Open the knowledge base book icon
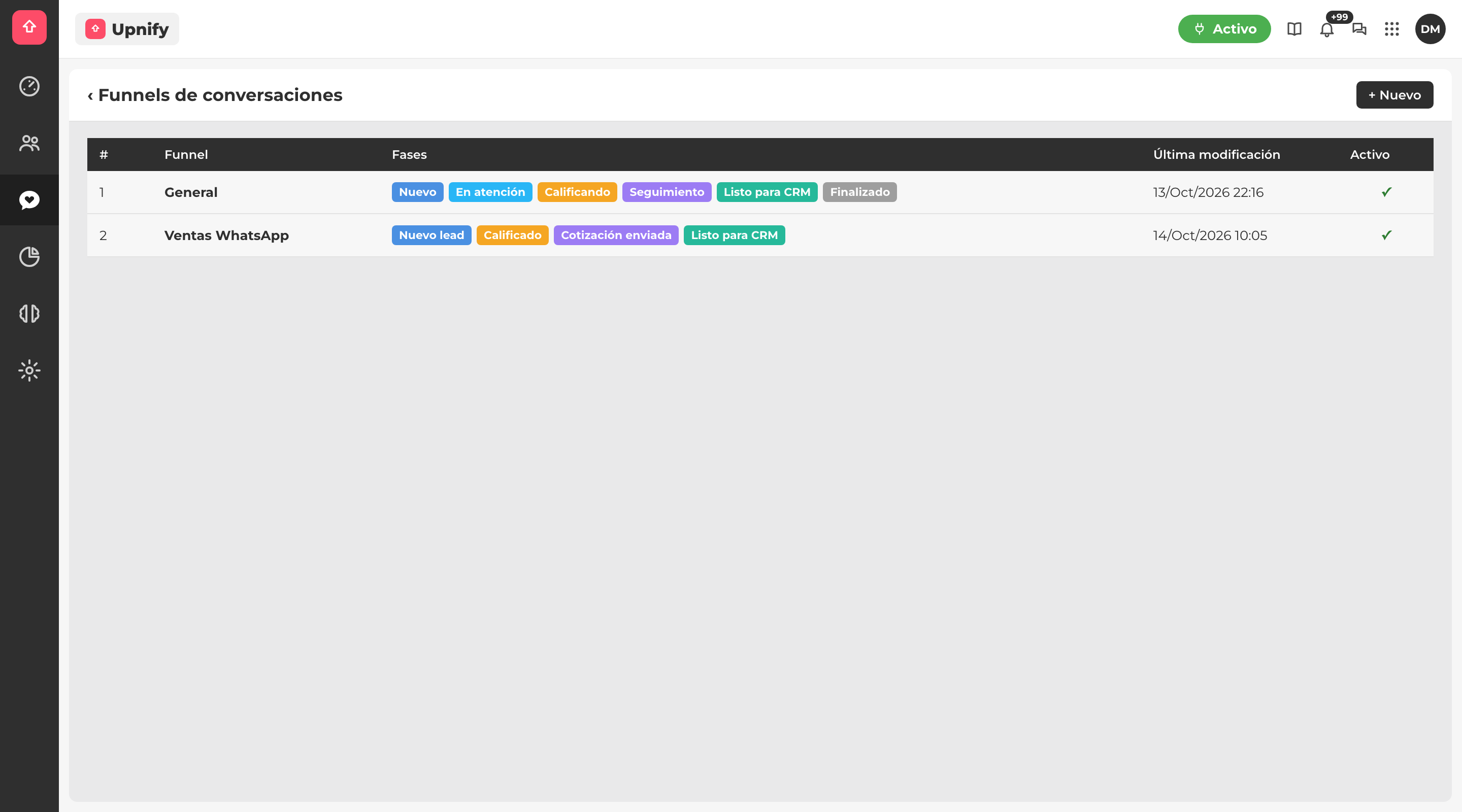The height and width of the screenshot is (812, 1462). point(1294,29)
